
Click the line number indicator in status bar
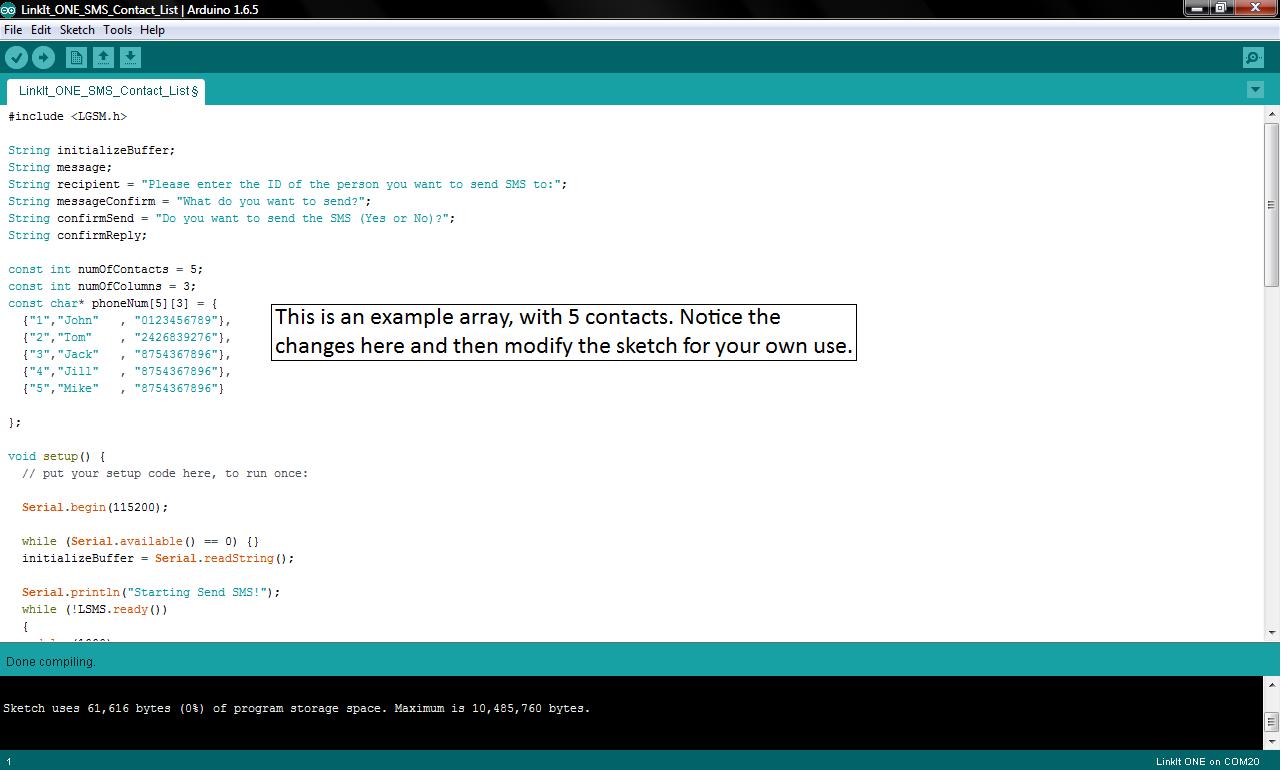(9, 762)
